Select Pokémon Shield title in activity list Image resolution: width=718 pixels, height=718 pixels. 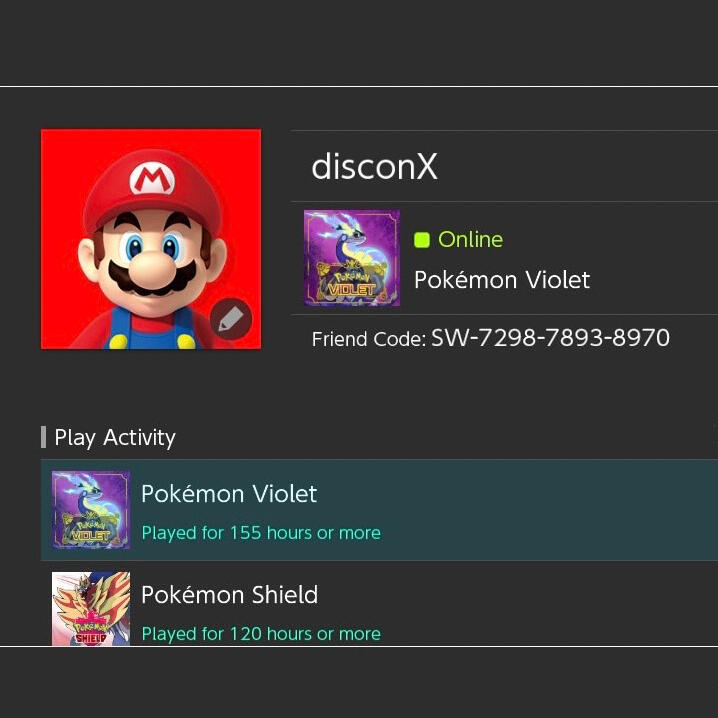[x=229, y=595]
